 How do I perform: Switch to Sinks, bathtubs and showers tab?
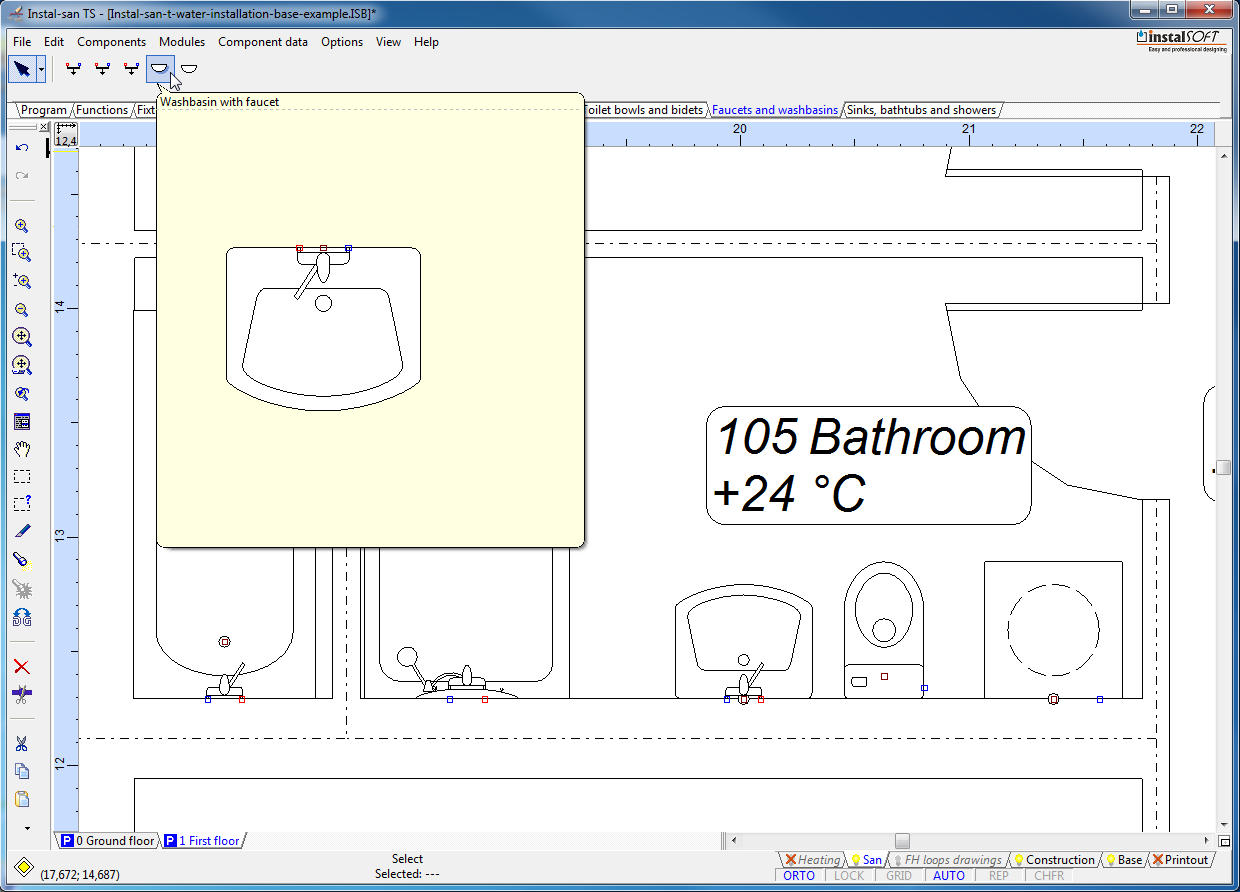click(x=921, y=110)
